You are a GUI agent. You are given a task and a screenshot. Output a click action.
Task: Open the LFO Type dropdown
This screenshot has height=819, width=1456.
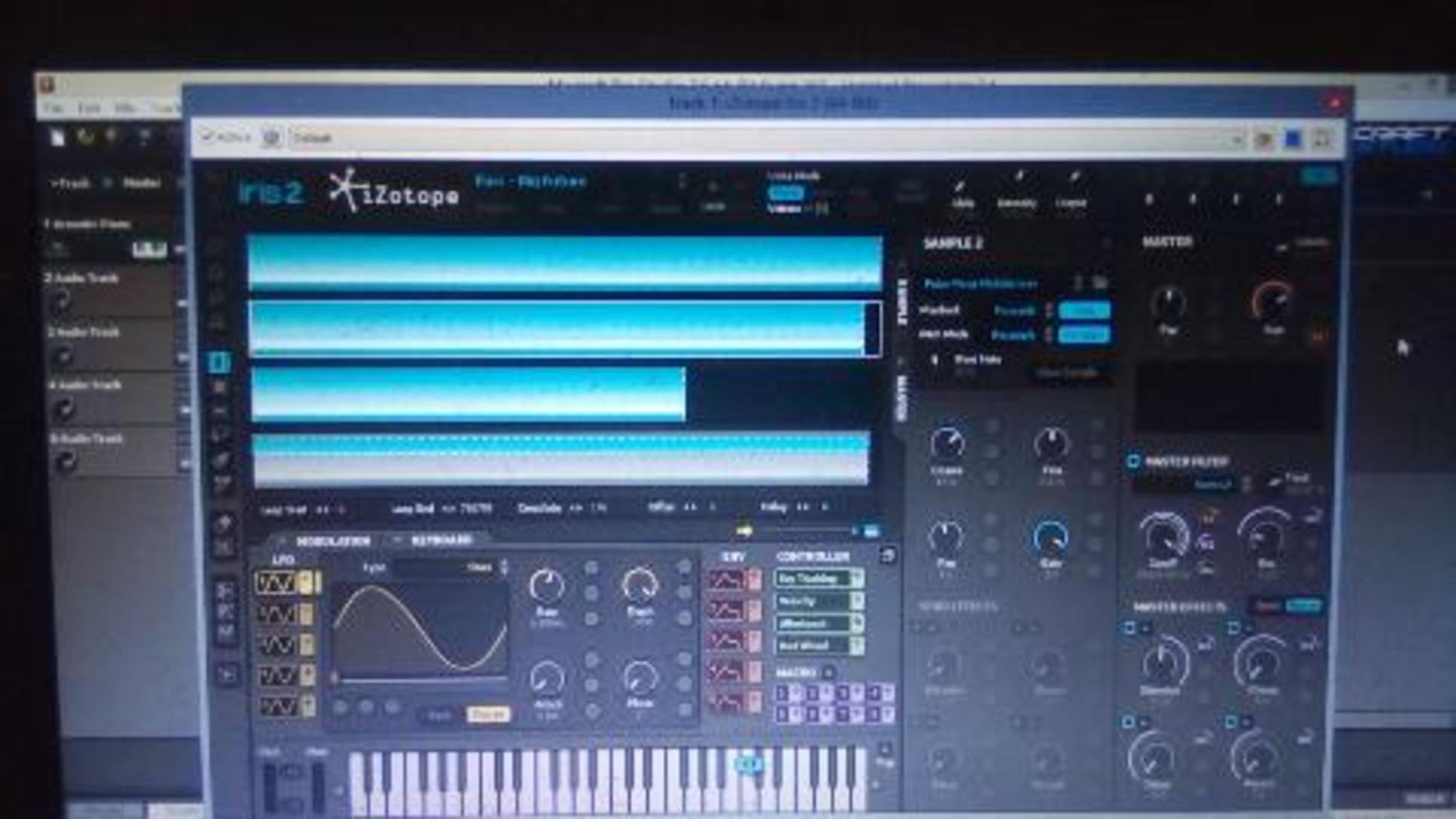(452, 567)
